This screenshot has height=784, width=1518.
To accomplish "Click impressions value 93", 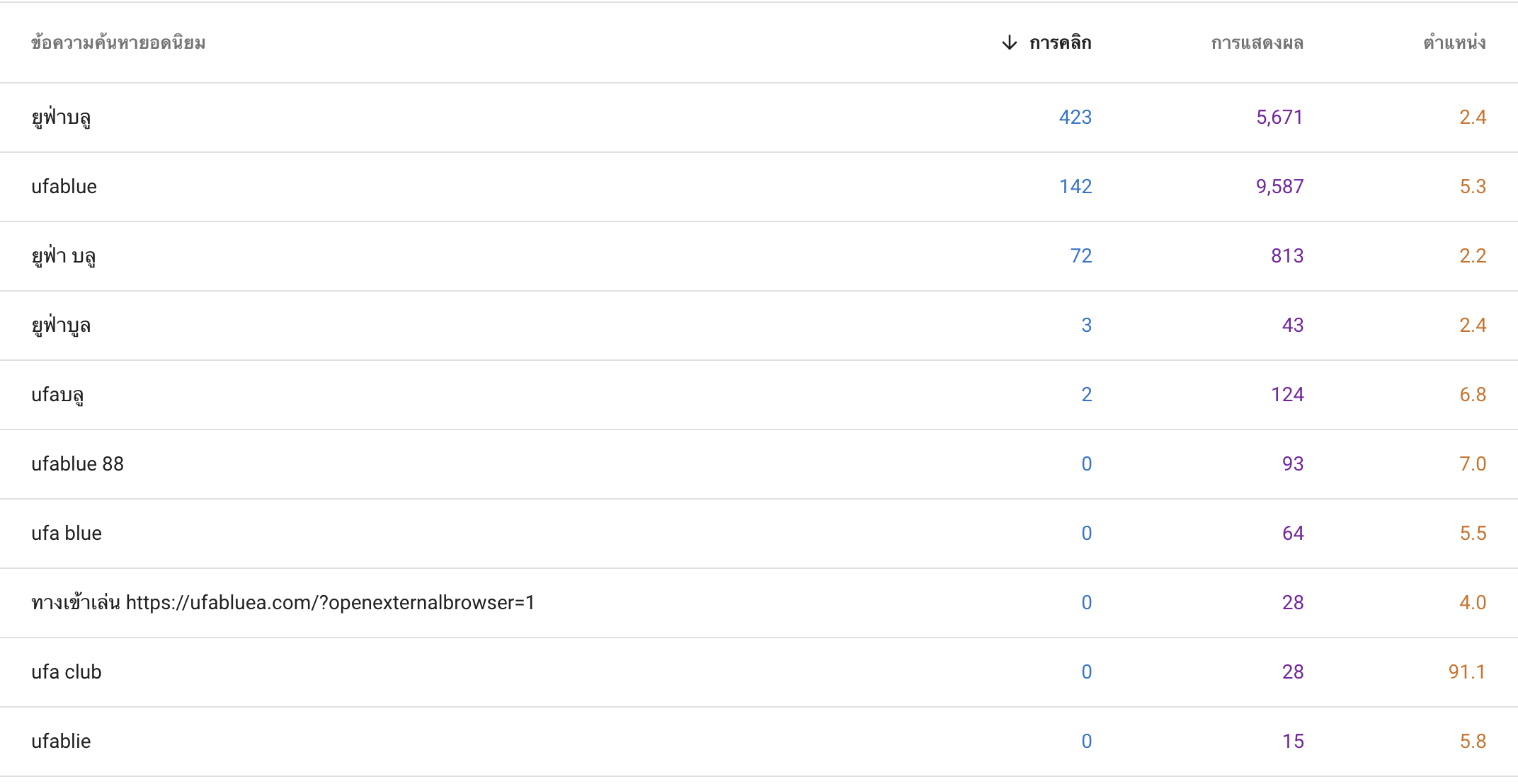I will point(1293,464).
